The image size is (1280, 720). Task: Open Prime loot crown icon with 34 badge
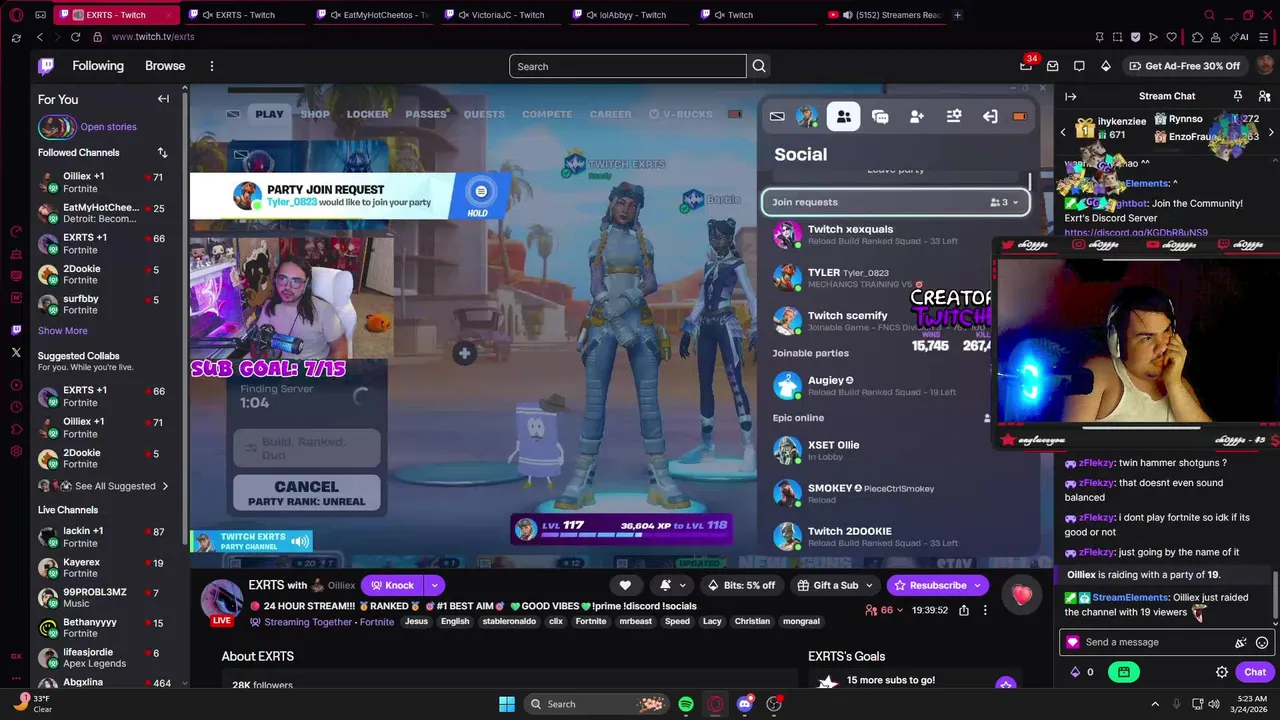coord(1026,66)
